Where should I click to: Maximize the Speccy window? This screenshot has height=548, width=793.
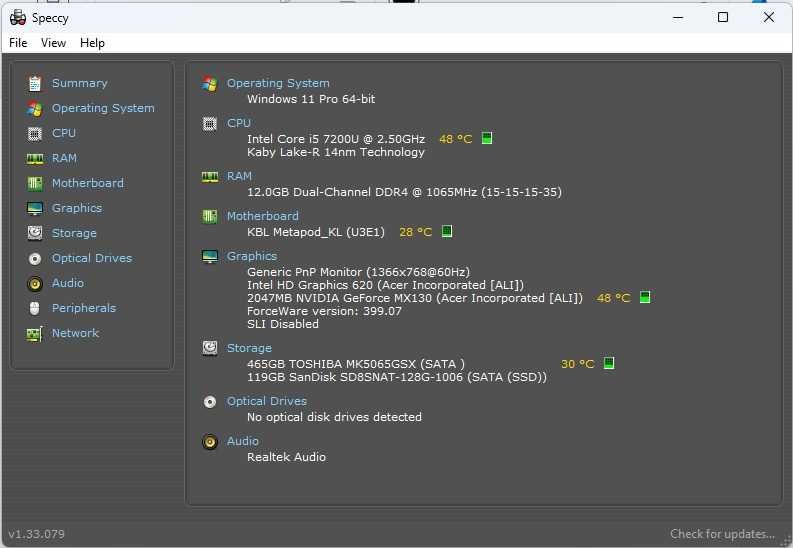pos(723,18)
